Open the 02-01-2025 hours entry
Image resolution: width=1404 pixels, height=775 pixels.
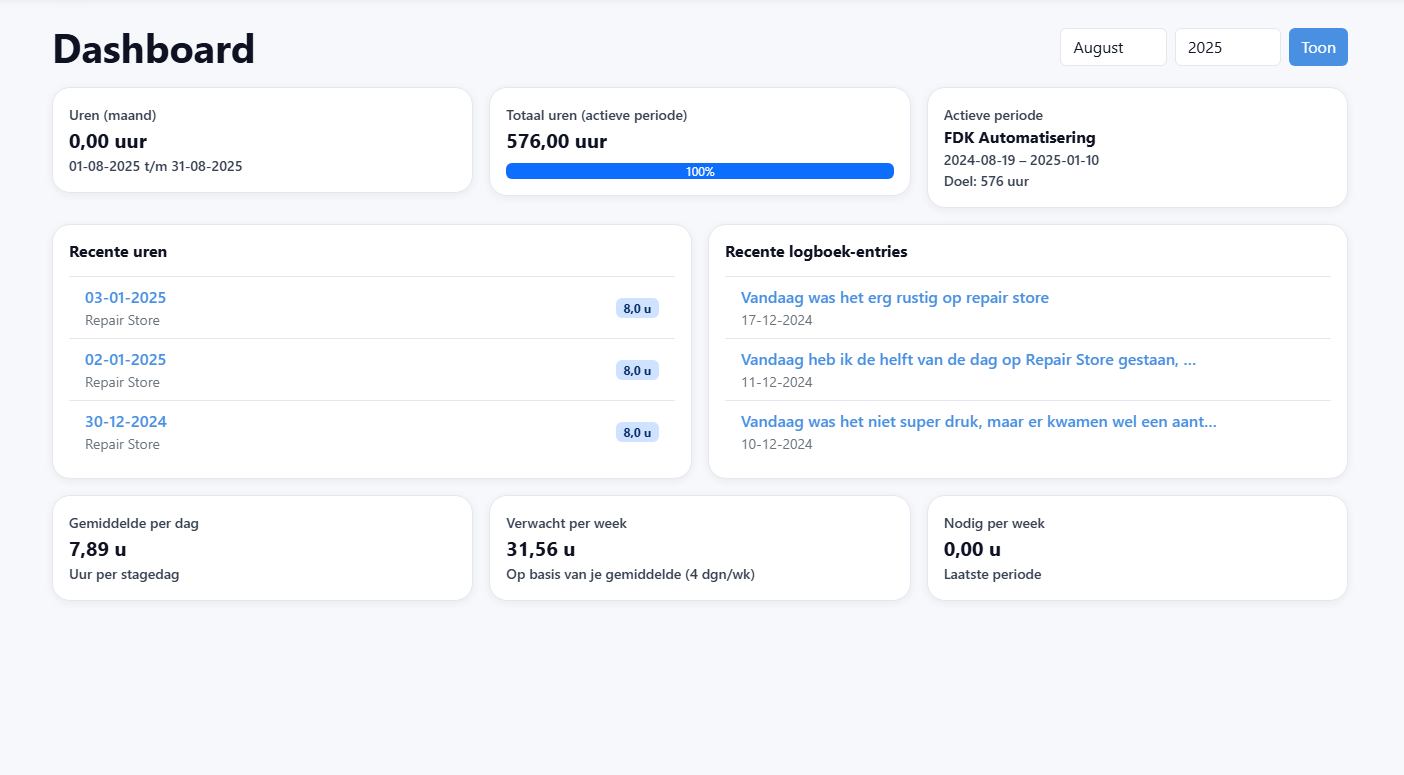[126, 359]
